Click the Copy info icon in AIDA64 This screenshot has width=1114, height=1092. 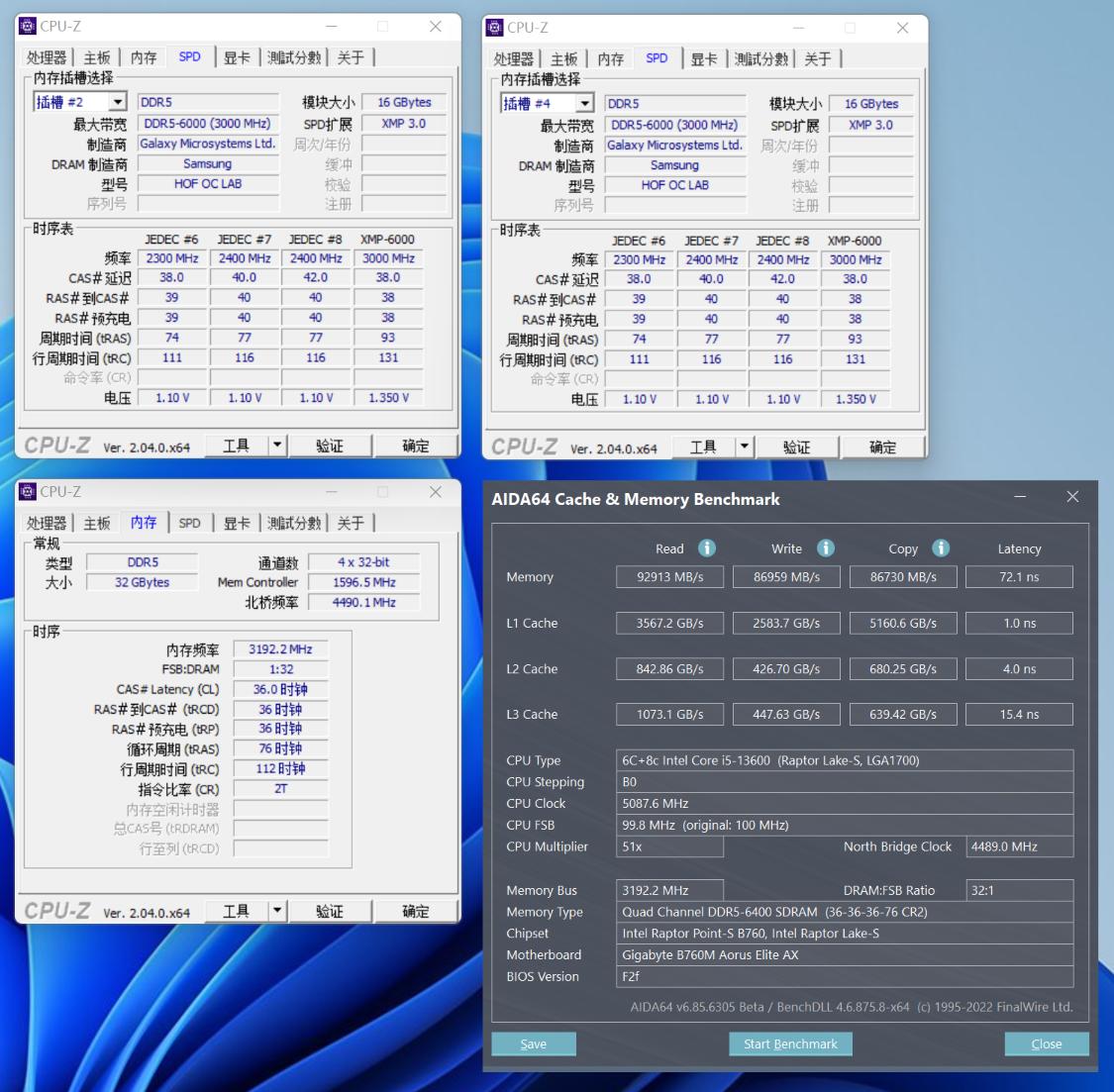tap(940, 547)
